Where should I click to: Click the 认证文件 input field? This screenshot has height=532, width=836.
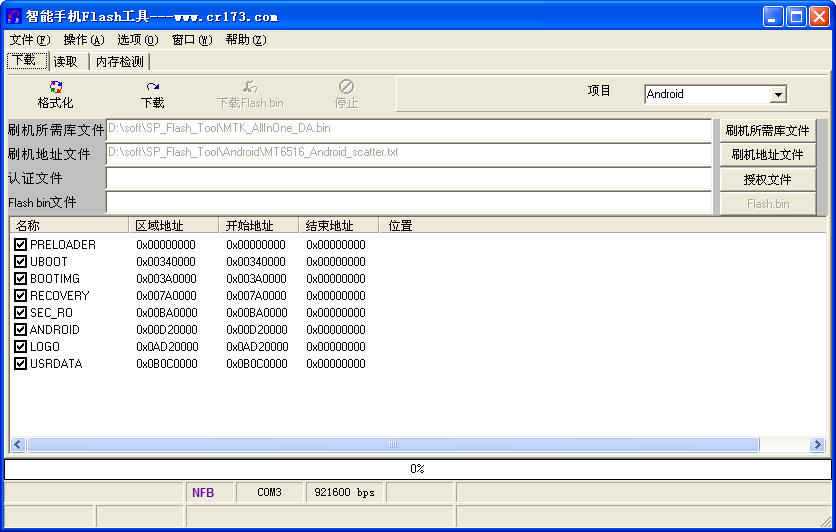(x=408, y=179)
